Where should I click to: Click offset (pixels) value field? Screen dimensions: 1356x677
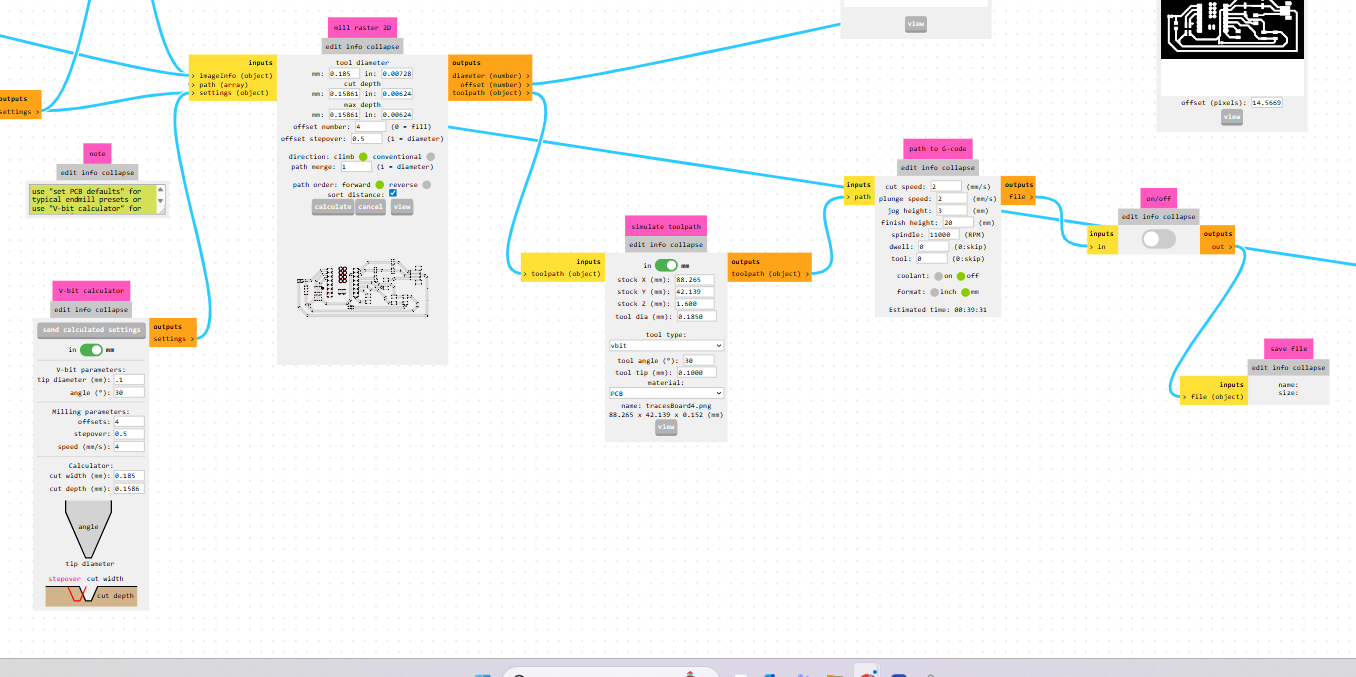pyautogui.click(x=1267, y=102)
